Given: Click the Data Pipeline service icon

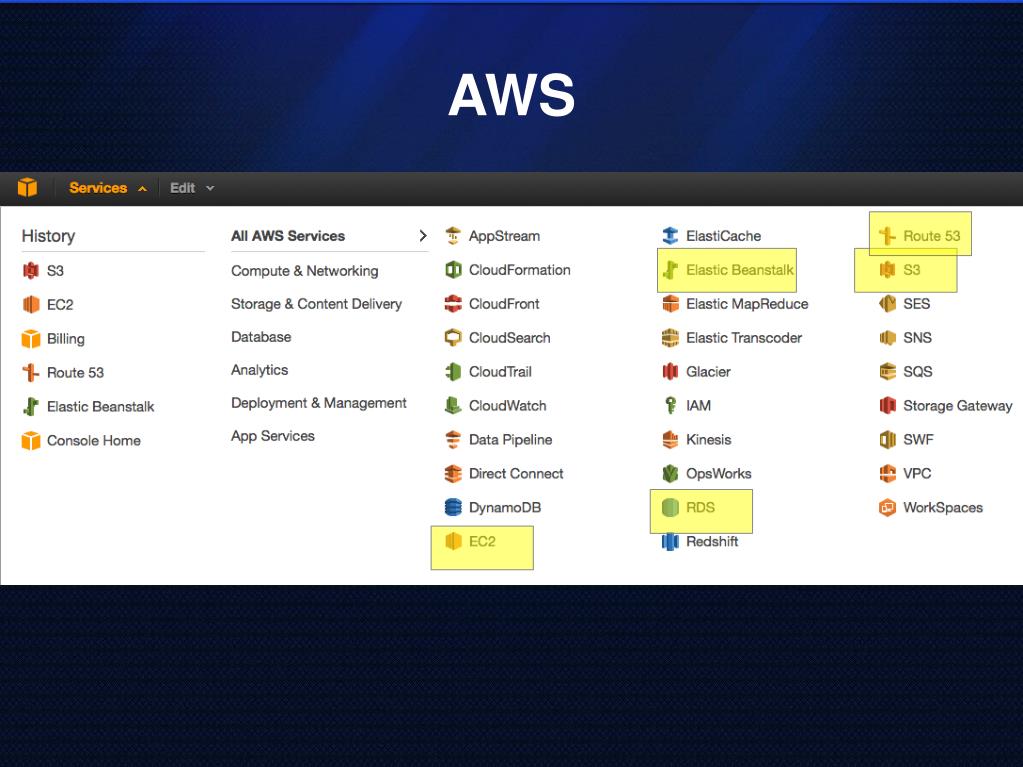Looking at the screenshot, I should coord(453,439).
